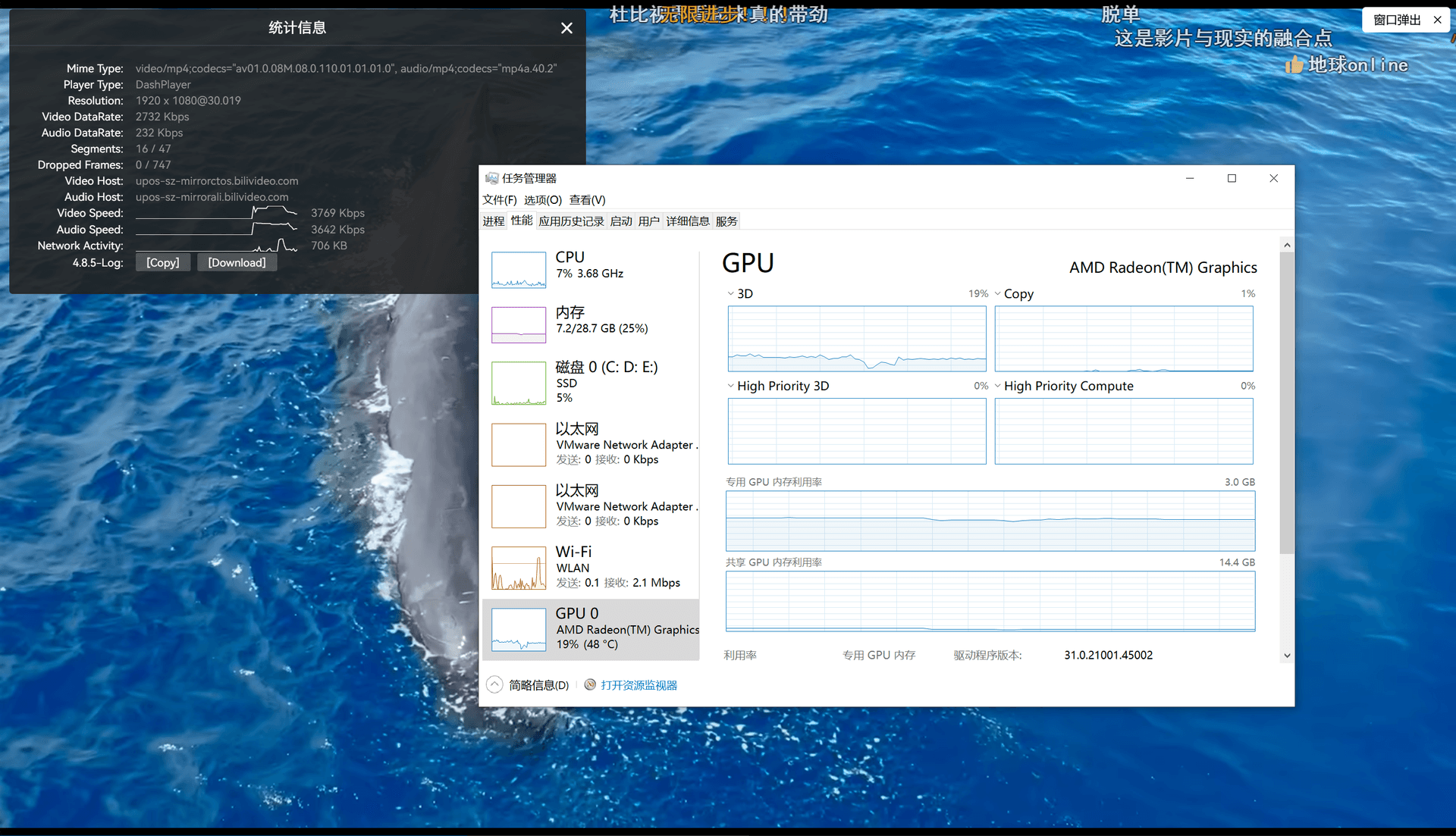Click the Video DataRate 2732 Kbps value
The height and width of the screenshot is (836, 1456).
point(162,117)
